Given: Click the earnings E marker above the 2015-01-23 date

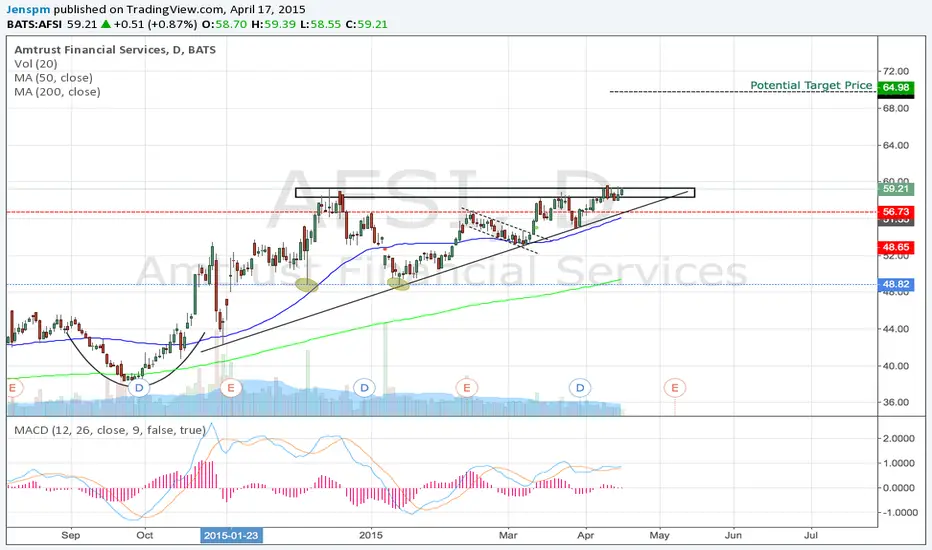Looking at the screenshot, I should click(231, 388).
